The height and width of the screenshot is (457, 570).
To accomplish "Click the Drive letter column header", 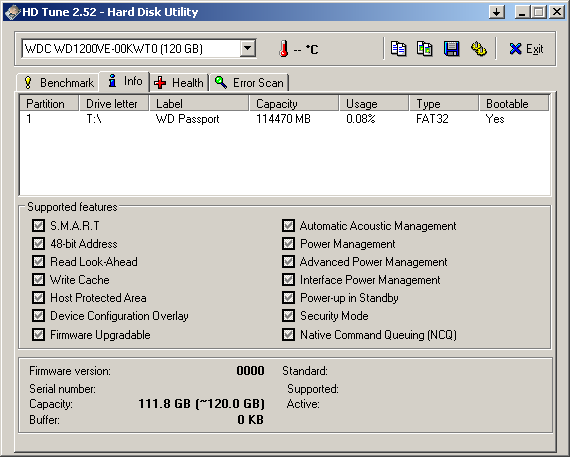I will (x=114, y=104).
